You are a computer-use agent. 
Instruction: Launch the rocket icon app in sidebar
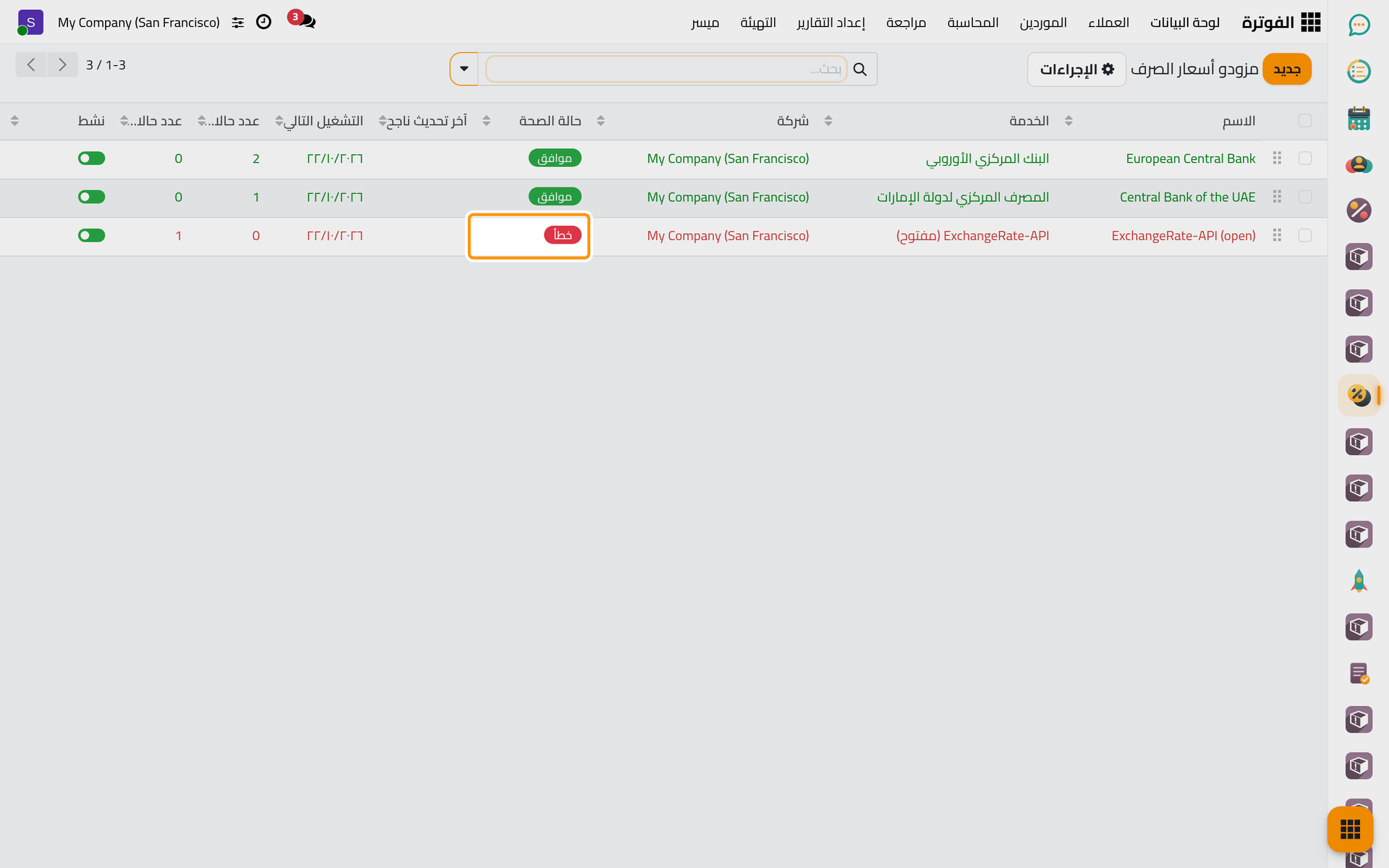(x=1359, y=581)
